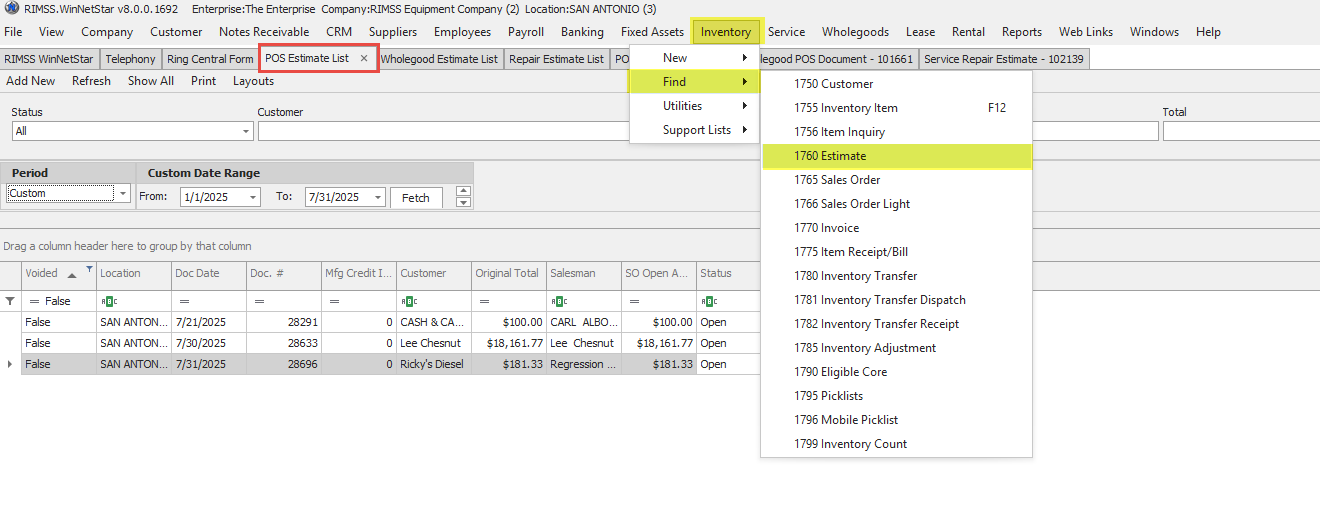Screen dimensions: 1320x519
Task: Switch to the Repair Estimate List tab
Action: click(x=556, y=59)
